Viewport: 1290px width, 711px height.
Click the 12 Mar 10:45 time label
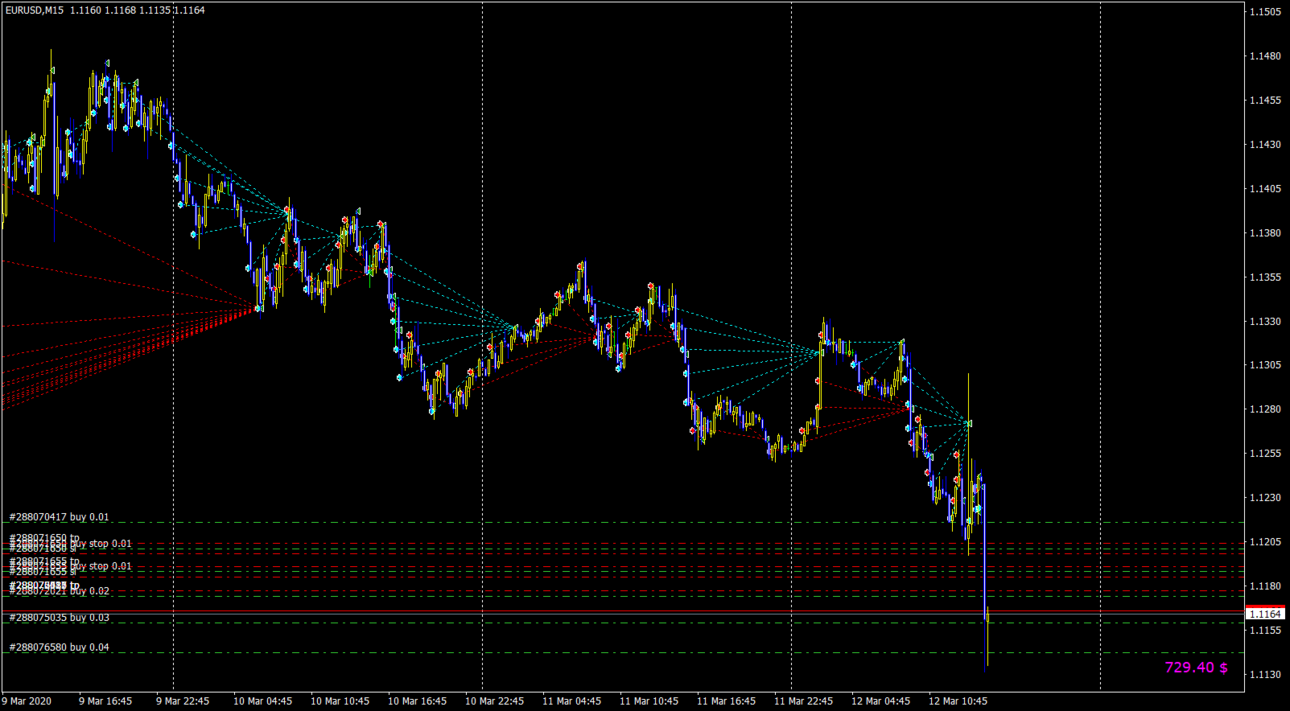point(958,701)
